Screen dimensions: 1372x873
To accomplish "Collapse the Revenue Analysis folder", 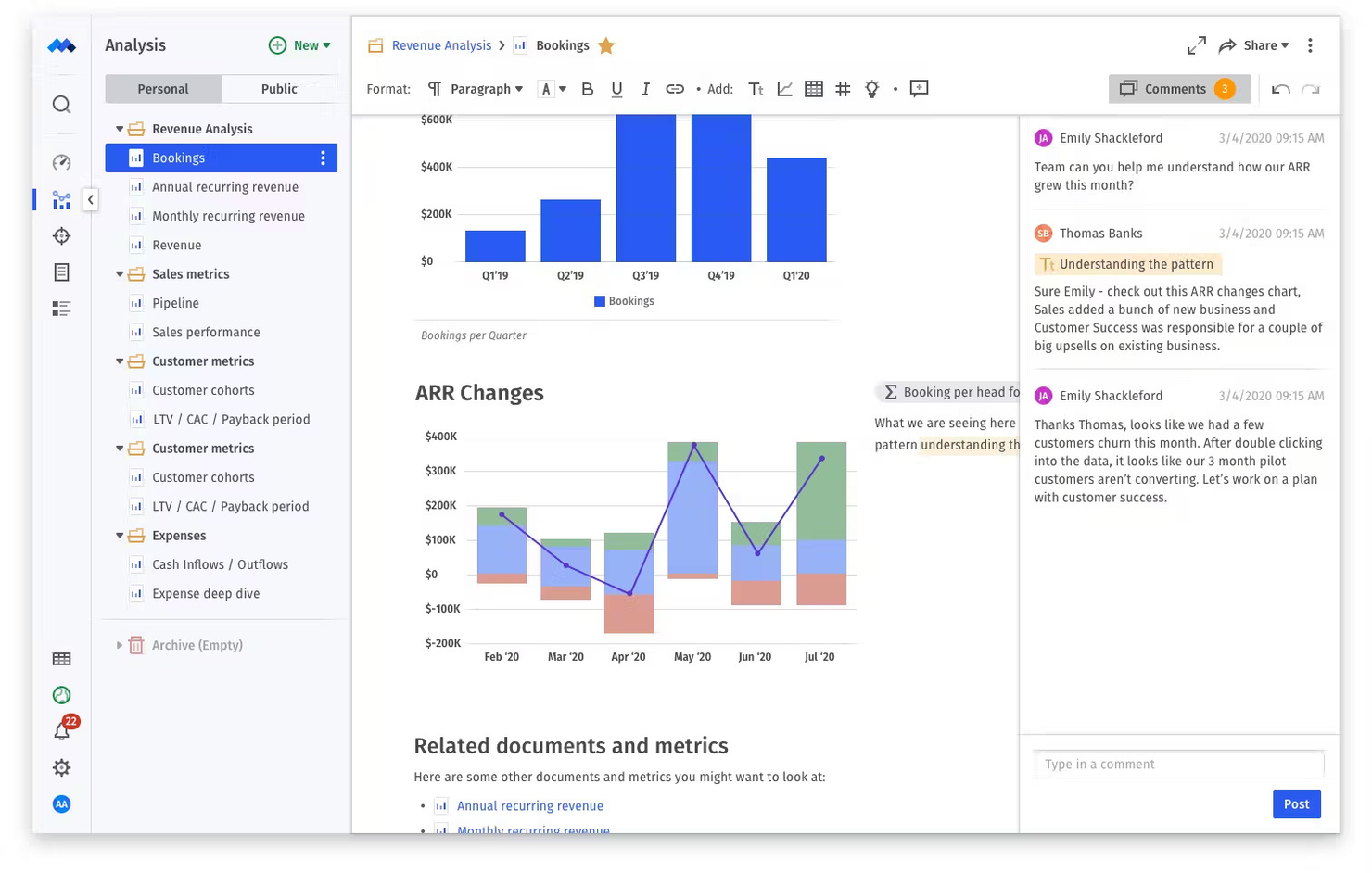I will tap(119, 129).
